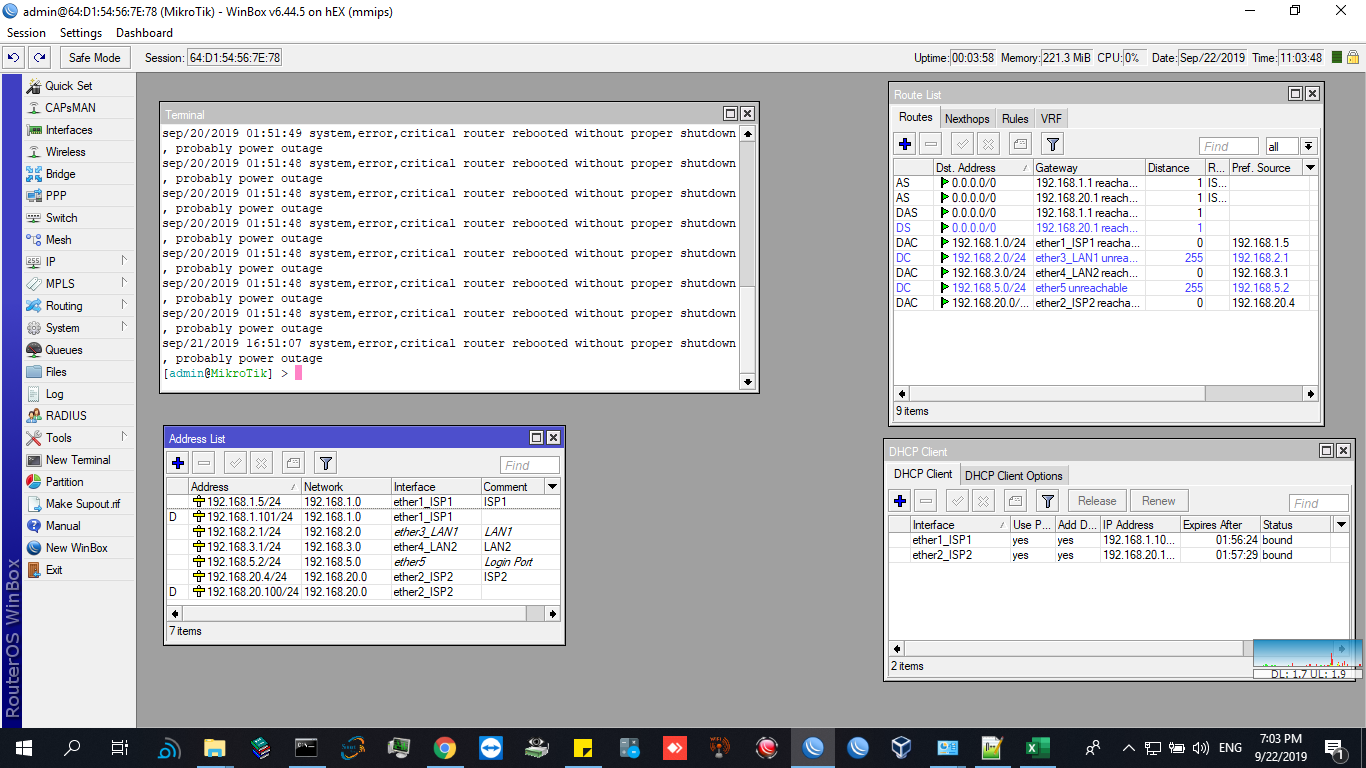Click the comment icon in Address List toolbar
The height and width of the screenshot is (768, 1366).
(x=293, y=463)
